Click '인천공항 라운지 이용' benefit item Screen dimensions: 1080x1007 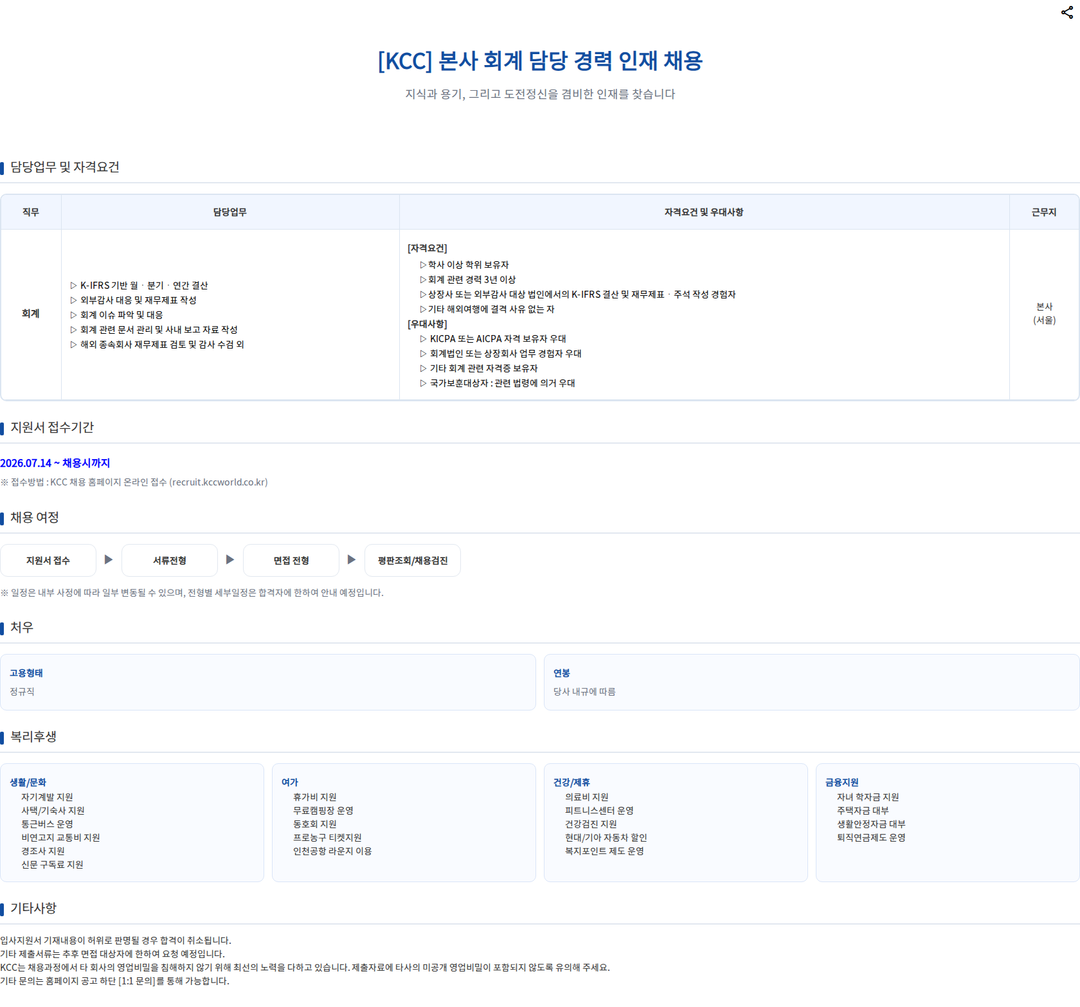333,851
